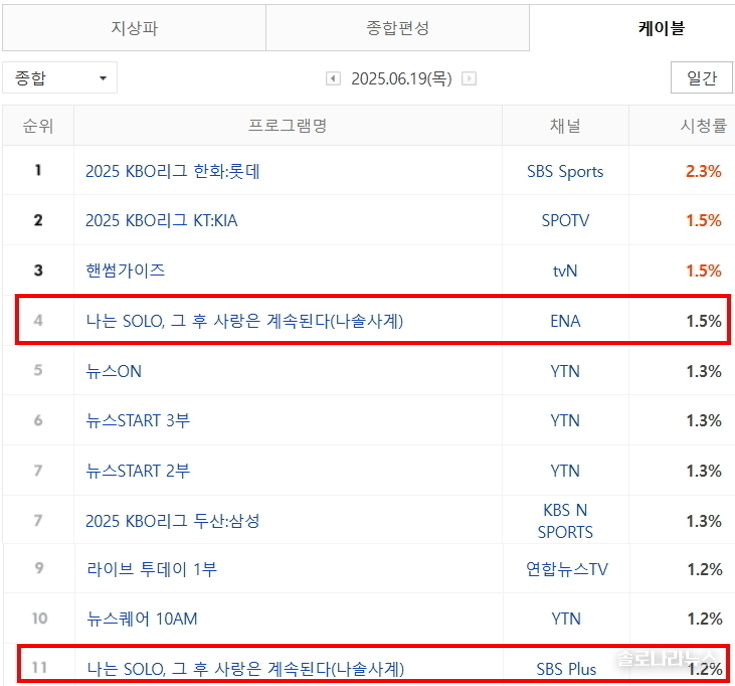Click rank number 3
This screenshot has width=735, height=686.
pos(38,271)
